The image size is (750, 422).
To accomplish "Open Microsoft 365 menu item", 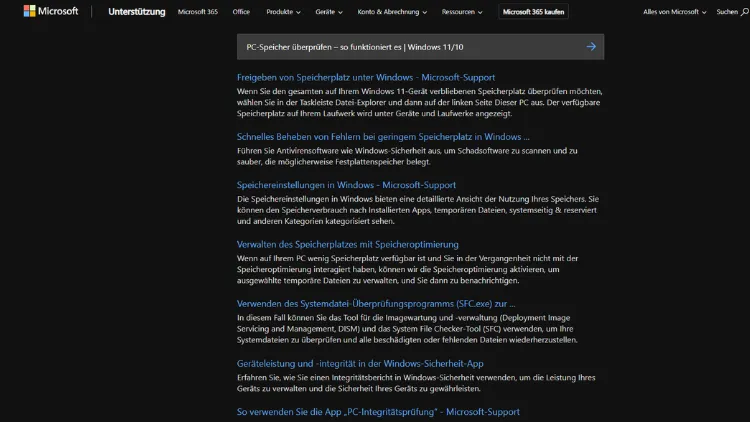I will point(198,11).
